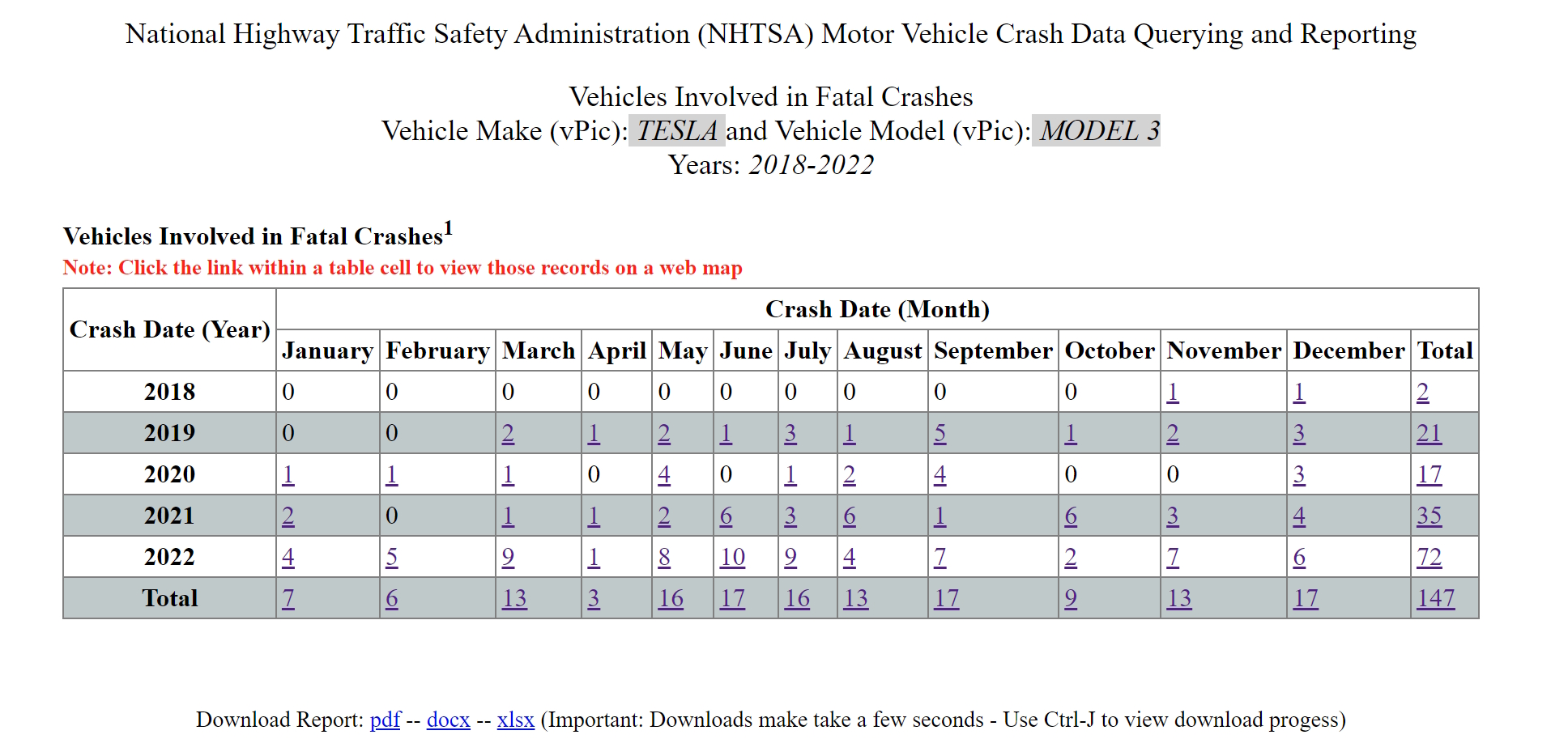Open the 2021 August crash count link
Image resolution: width=1568 pixels, height=756 pixels.
coord(849,516)
